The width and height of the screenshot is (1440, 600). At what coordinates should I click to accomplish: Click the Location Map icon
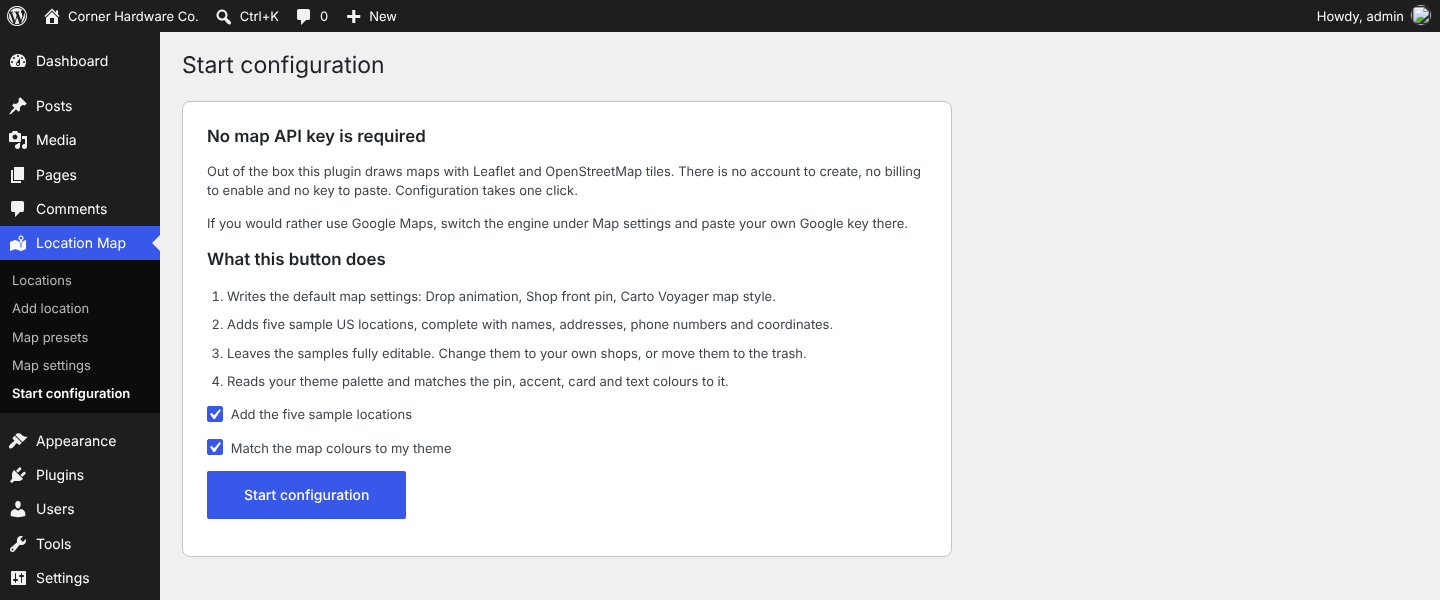[x=18, y=243]
